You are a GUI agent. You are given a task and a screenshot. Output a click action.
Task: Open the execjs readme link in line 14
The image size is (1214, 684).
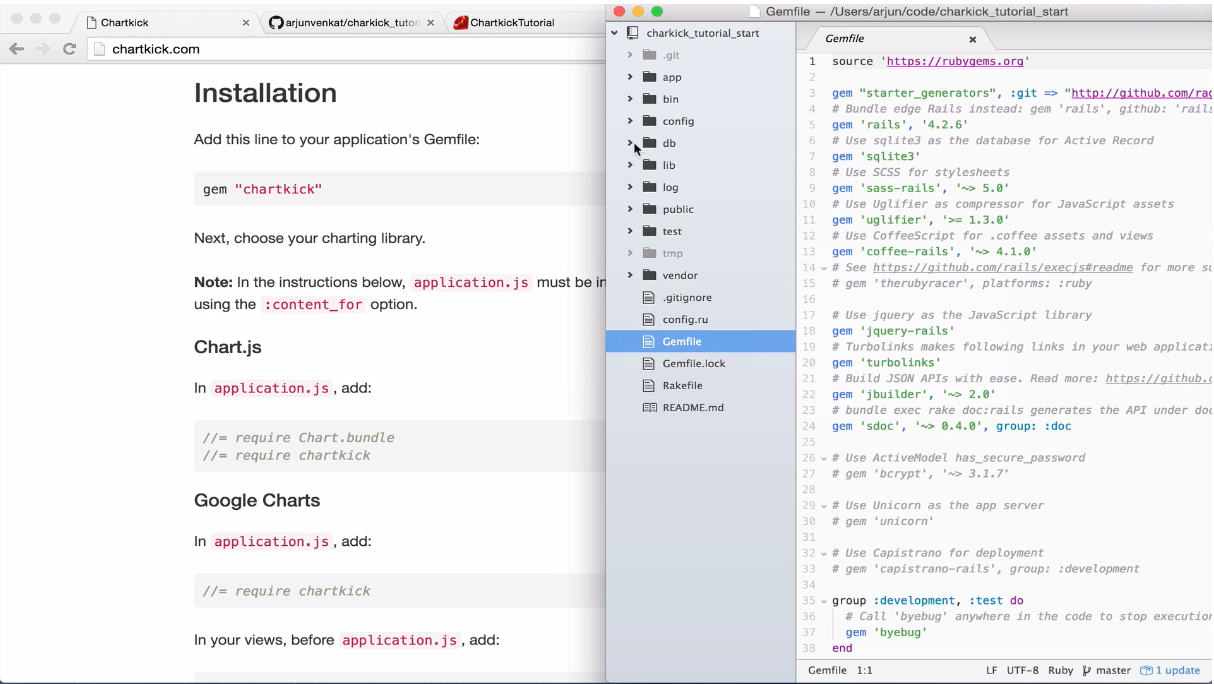pyautogui.click(x=1004, y=267)
